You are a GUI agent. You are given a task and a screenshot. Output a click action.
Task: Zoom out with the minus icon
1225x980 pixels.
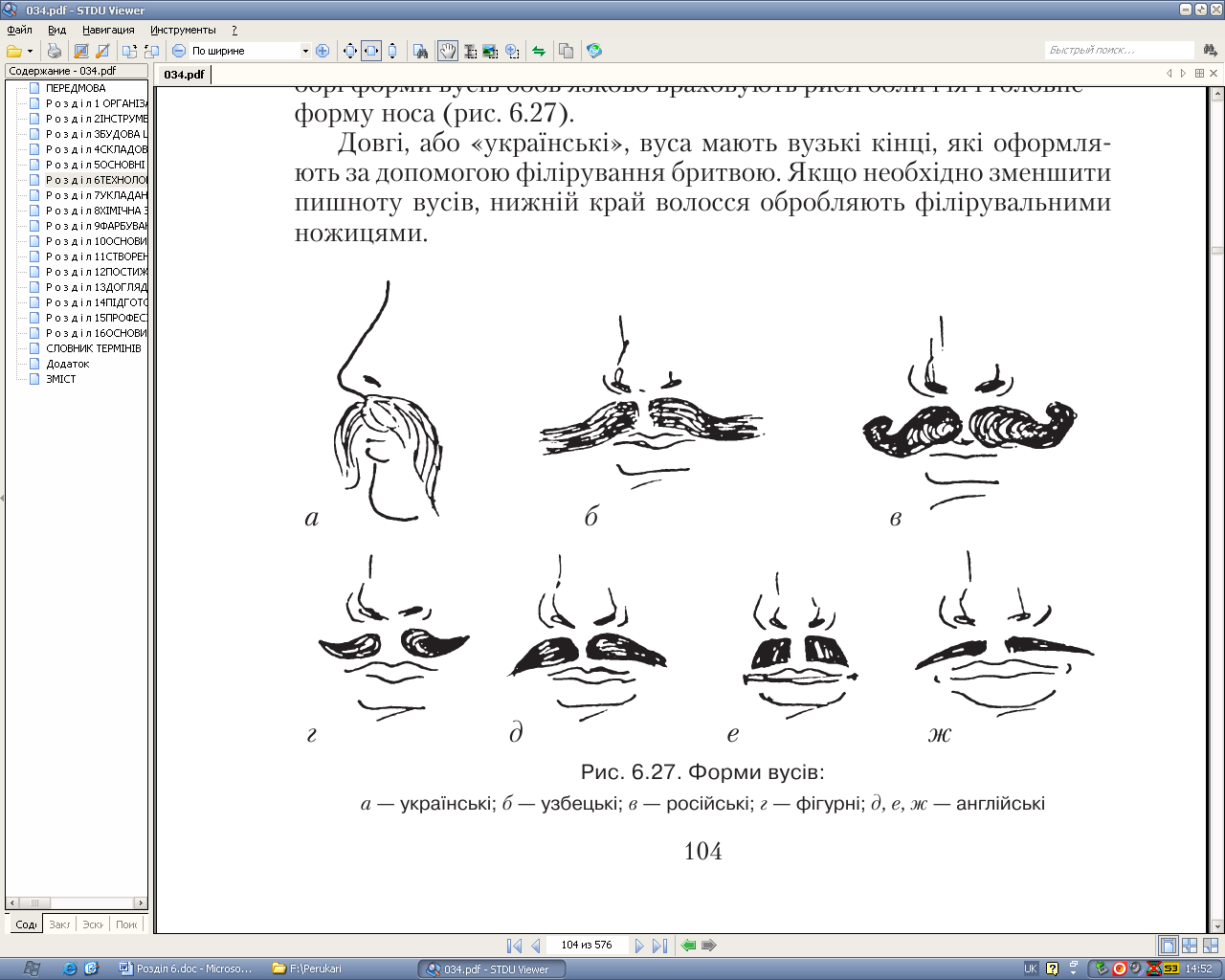coord(179,51)
